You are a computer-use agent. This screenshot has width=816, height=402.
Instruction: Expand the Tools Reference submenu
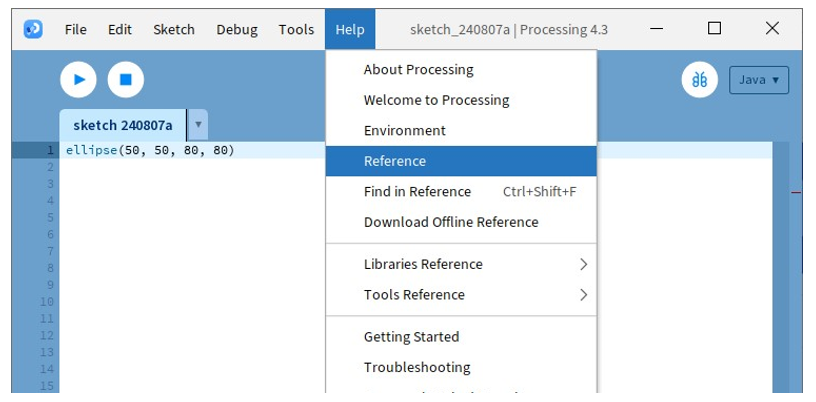(x=461, y=295)
